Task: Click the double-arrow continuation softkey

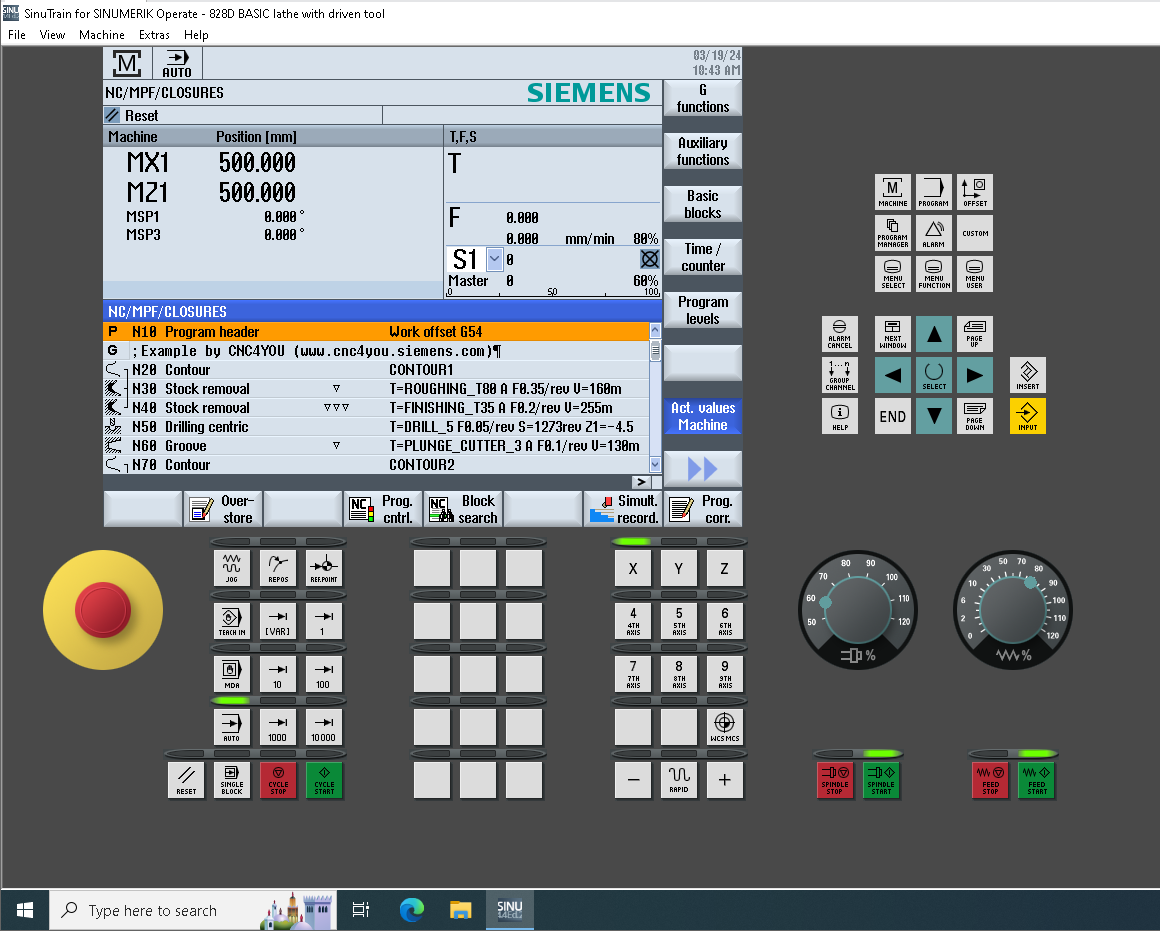Action: tap(703, 468)
